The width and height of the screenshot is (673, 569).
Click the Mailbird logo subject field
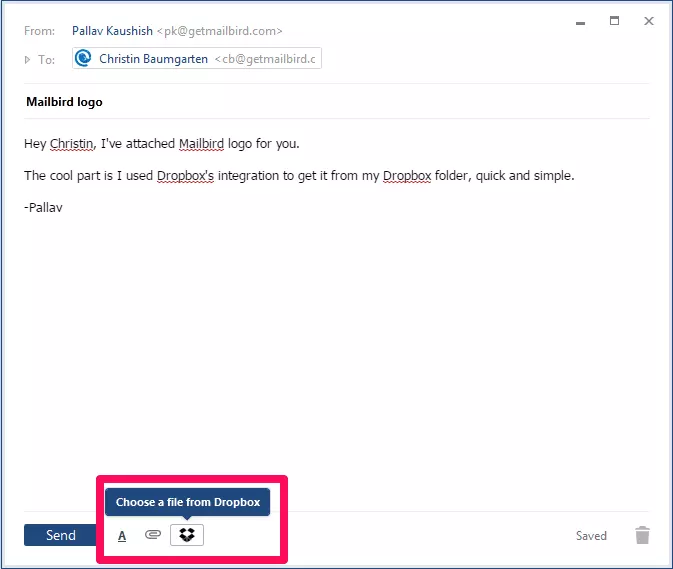click(337, 102)
